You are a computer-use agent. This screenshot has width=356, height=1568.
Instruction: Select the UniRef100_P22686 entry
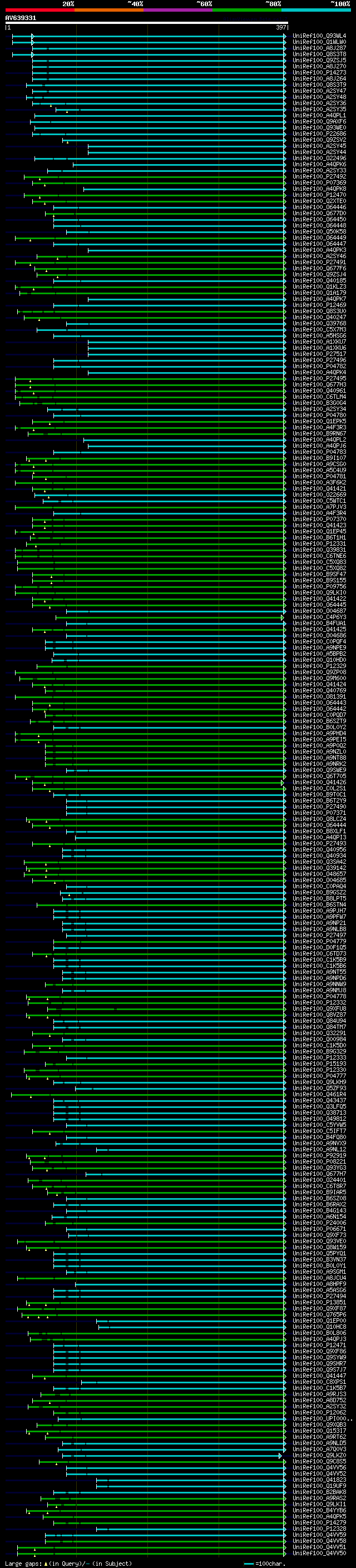click(319, 134)
